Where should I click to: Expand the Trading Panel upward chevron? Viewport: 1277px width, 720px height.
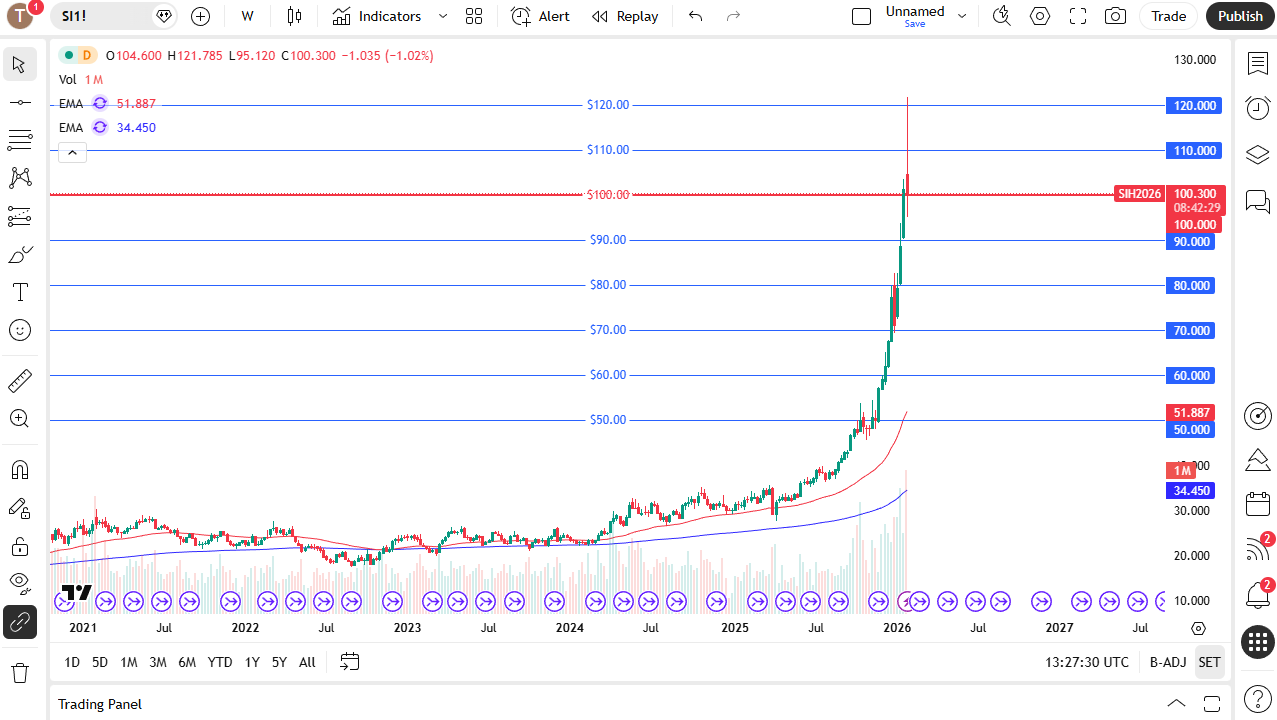(x=1176, y=703)
